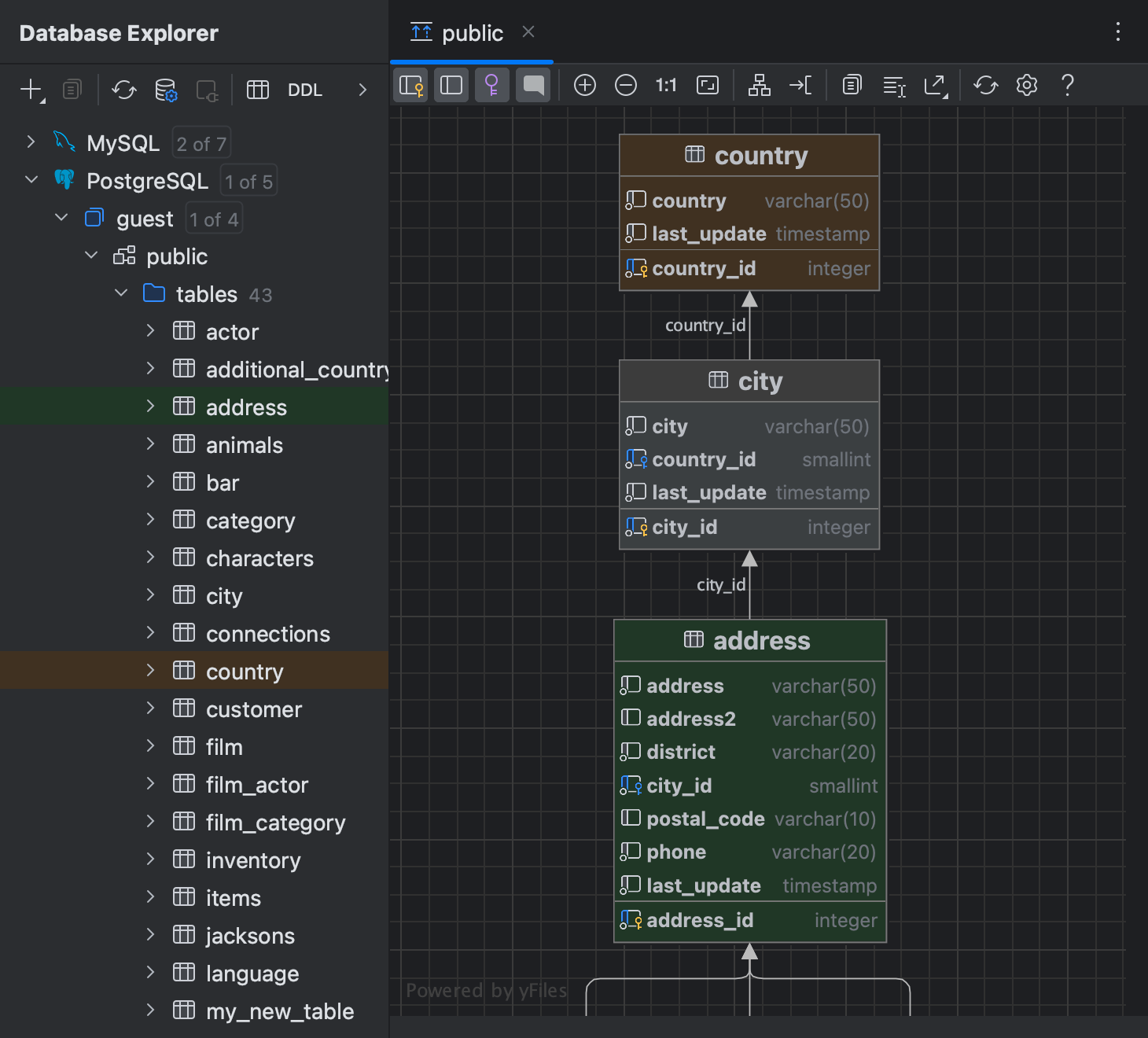Image resolution: width=1148 pixels, height=1038 pixels.
Task: Click the fit content icon
Action: tap(708, 85)
